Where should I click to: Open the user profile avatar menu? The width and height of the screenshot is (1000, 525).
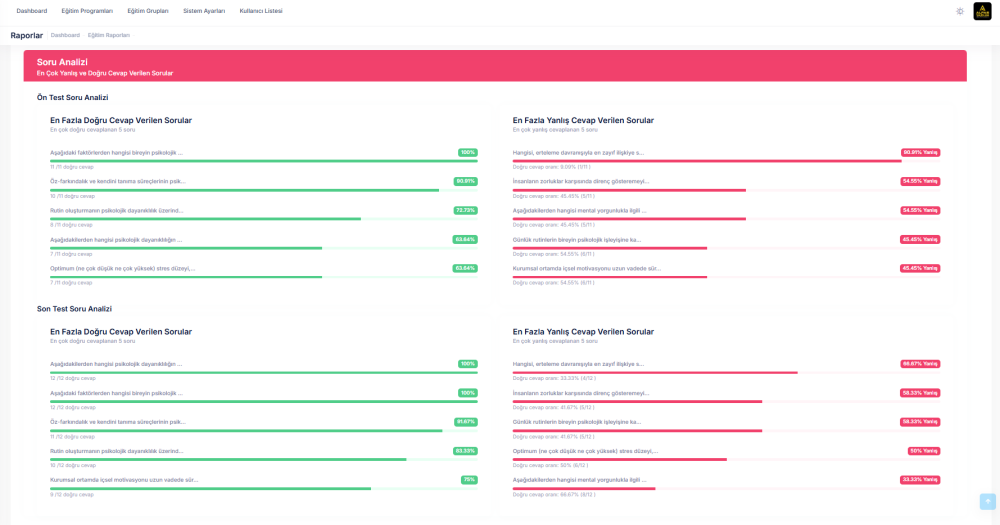click(x=982, y=11)
